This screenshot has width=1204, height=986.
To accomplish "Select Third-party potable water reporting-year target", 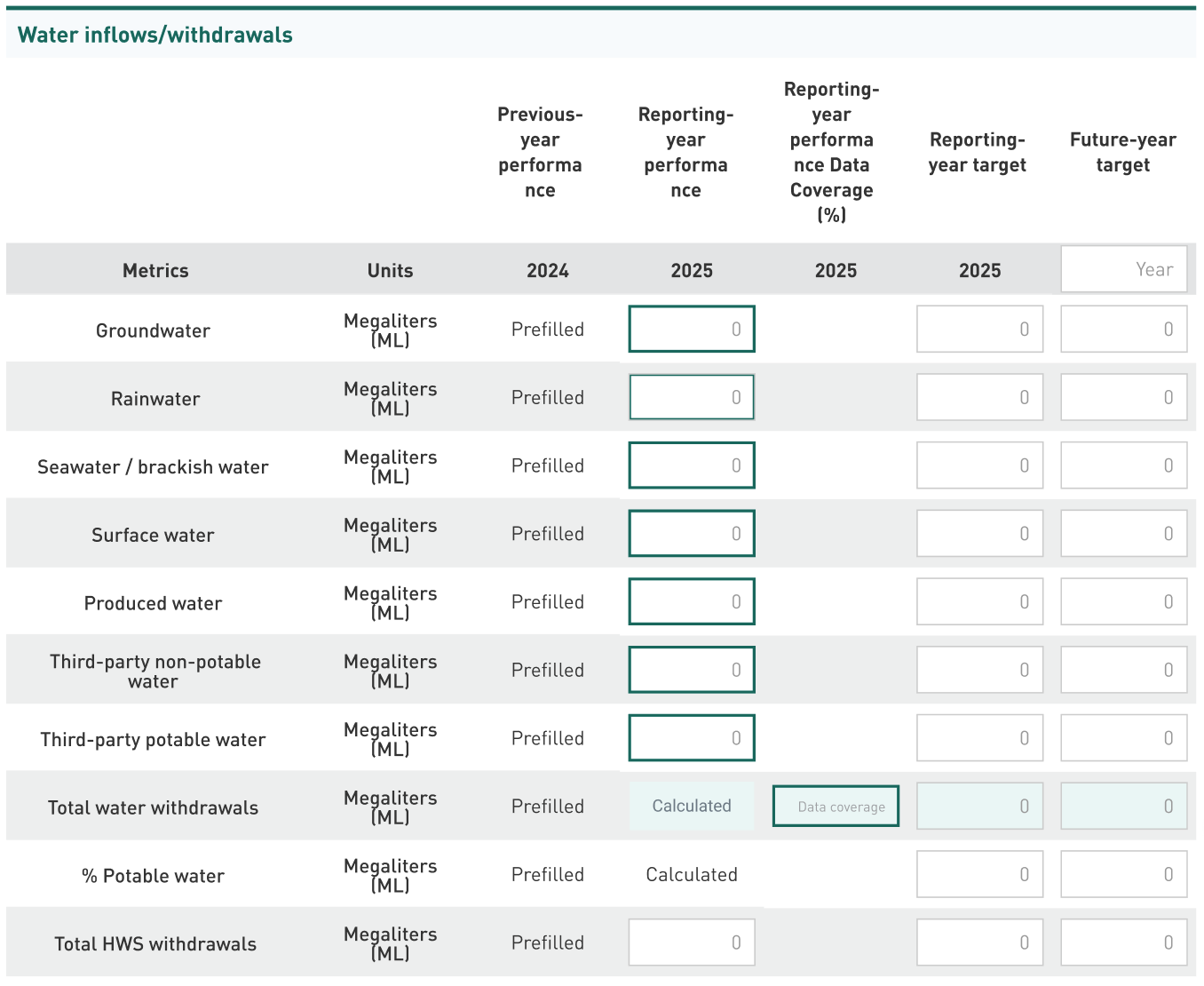I will coord(979,738).
